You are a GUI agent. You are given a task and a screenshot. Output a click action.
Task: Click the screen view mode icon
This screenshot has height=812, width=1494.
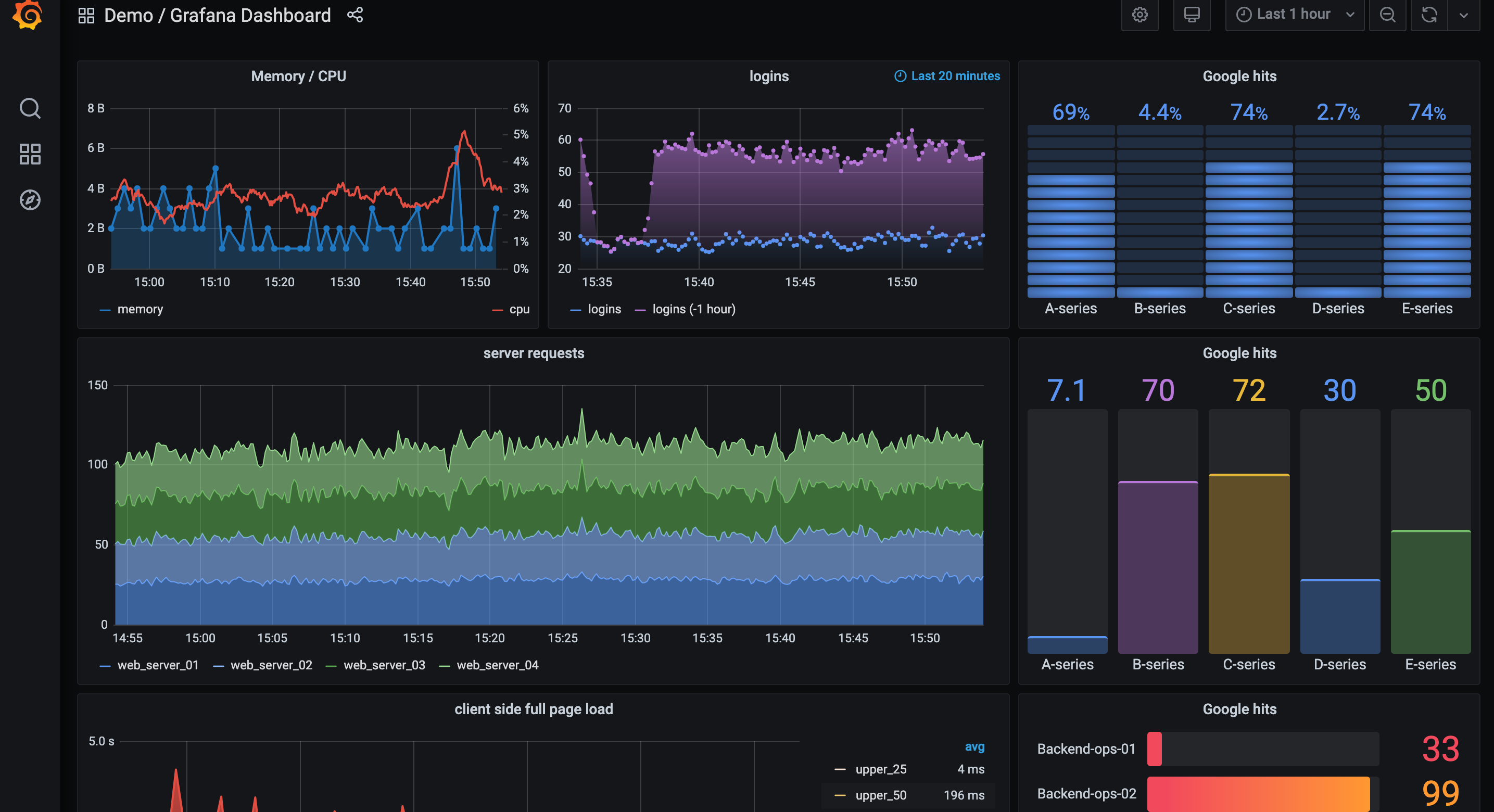[1192, 15]
